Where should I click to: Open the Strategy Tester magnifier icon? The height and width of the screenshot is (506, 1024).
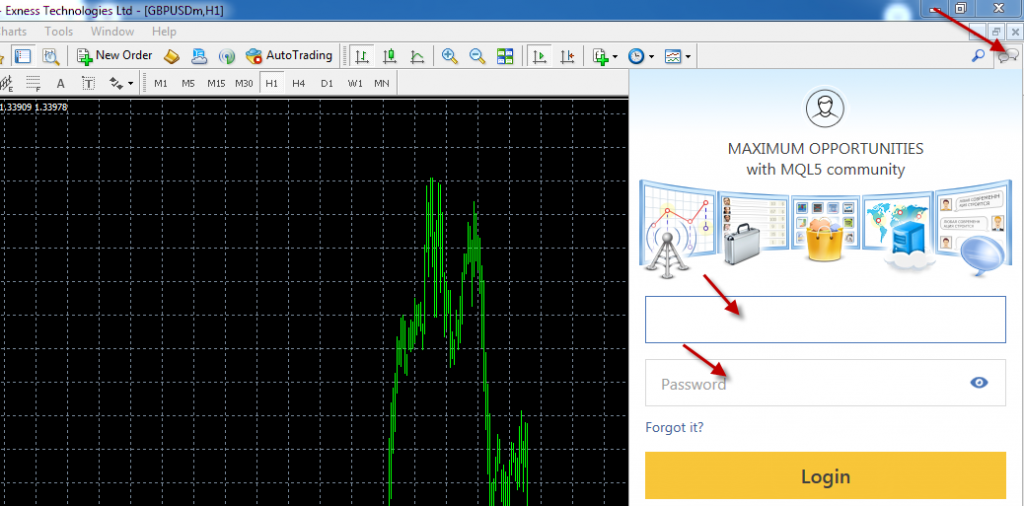[x=51, y=56]
